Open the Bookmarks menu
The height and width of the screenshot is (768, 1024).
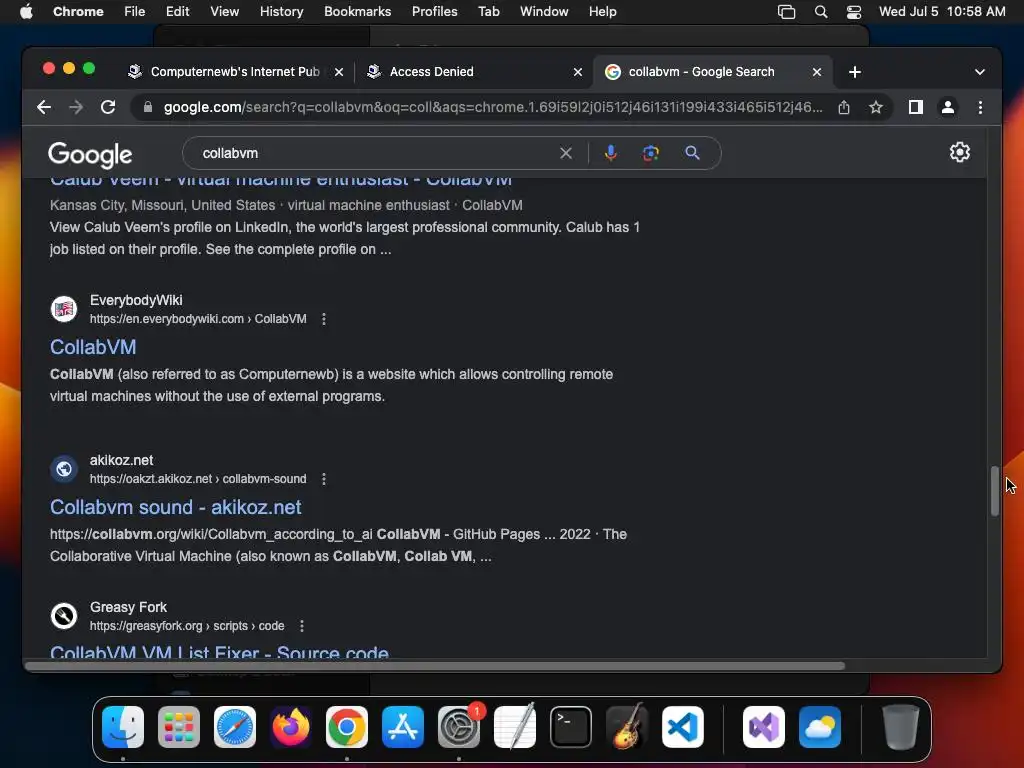coord(357,12)
